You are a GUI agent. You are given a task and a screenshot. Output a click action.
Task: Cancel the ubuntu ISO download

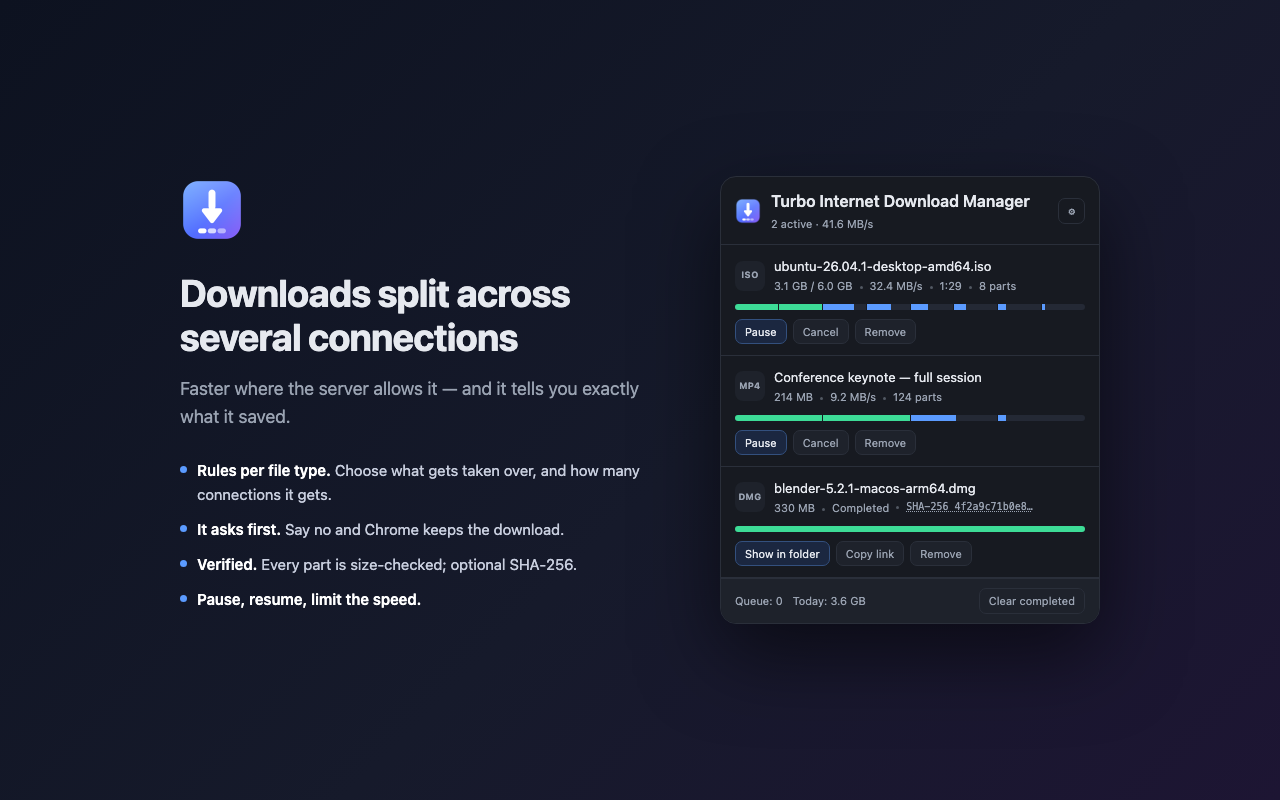(821, 332)
